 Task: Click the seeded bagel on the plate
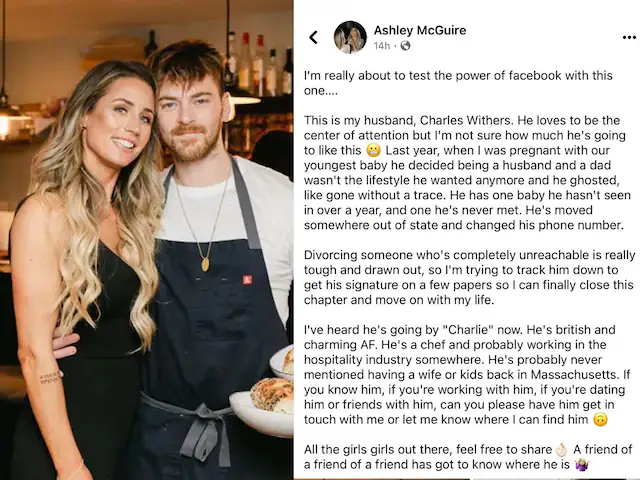point(272,395)
